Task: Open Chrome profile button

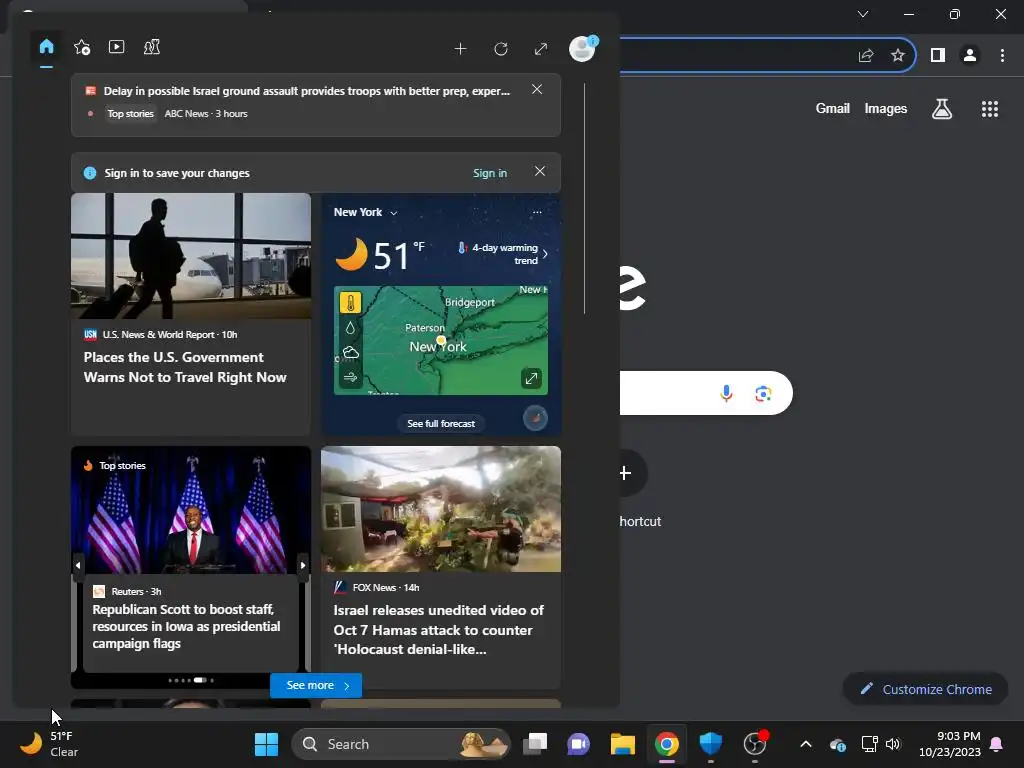Action: point(970,56)
